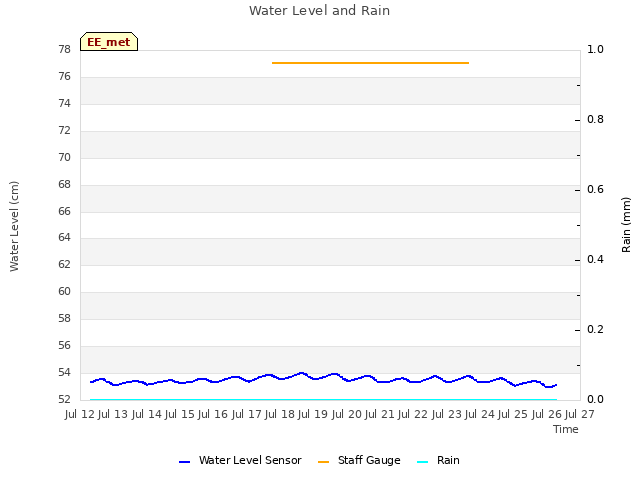Click the 60 water level axis value

pyautogui.click(x=64, y=291)
